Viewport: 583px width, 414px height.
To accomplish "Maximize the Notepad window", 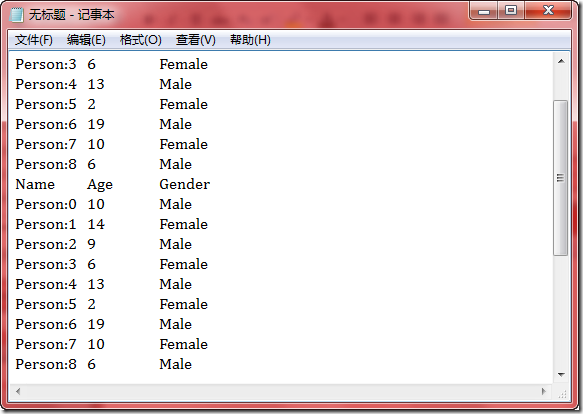I will tap(511, 11).
